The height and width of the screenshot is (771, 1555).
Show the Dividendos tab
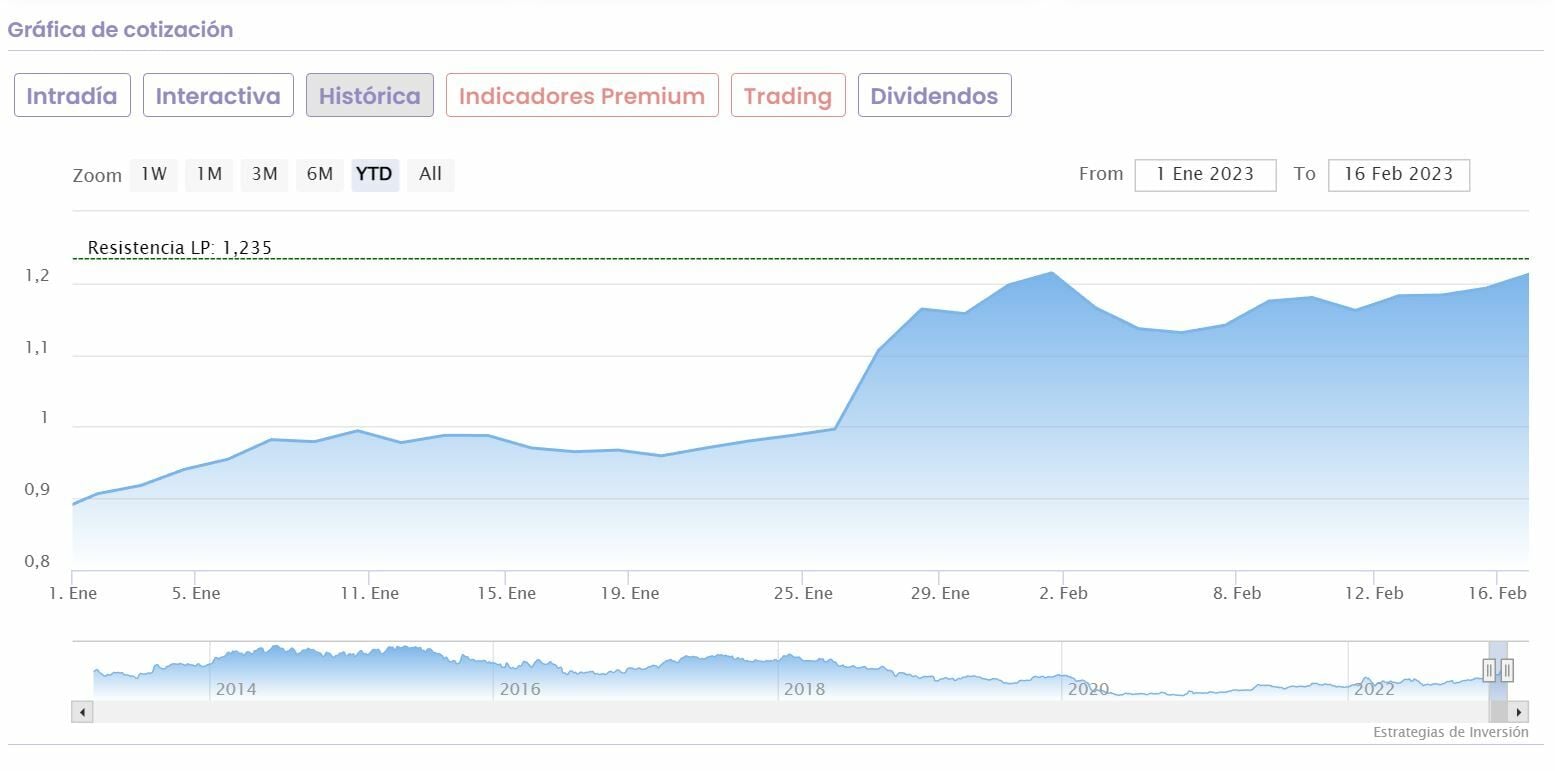[x=934, y=96]
